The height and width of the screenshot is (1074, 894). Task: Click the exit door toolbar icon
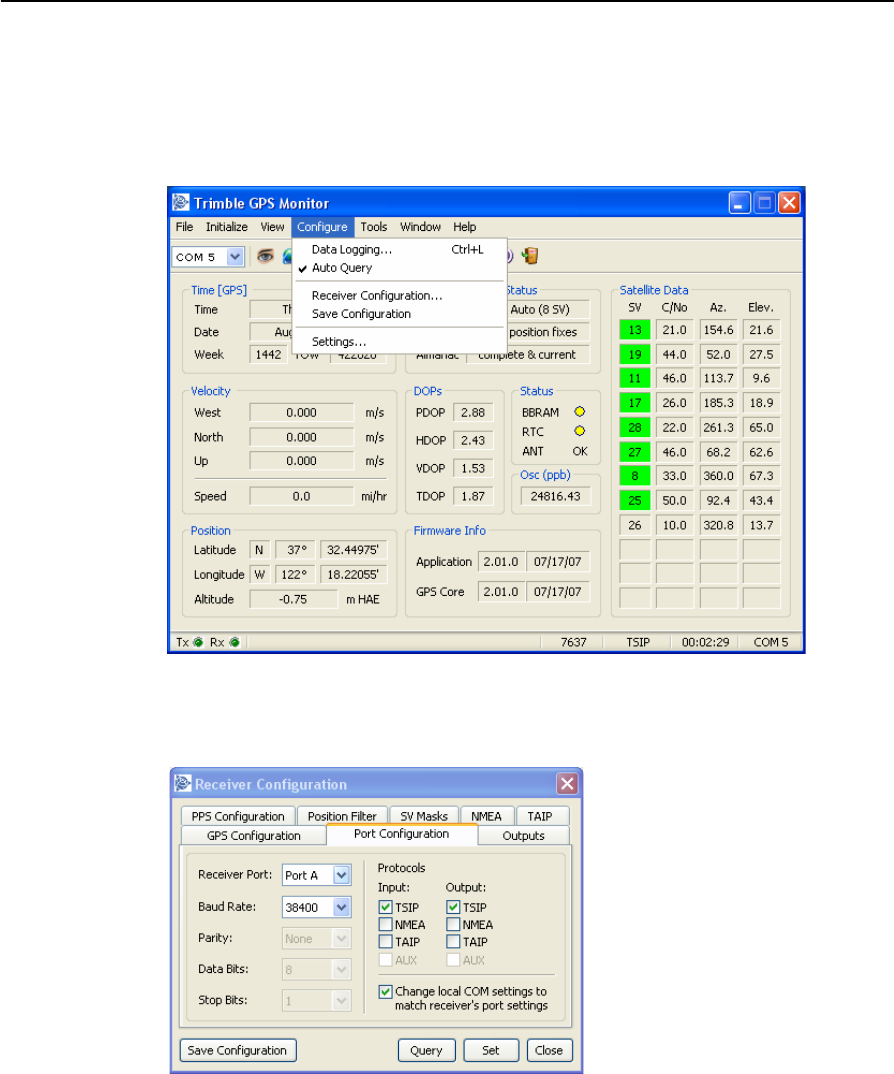click(530, 256)
